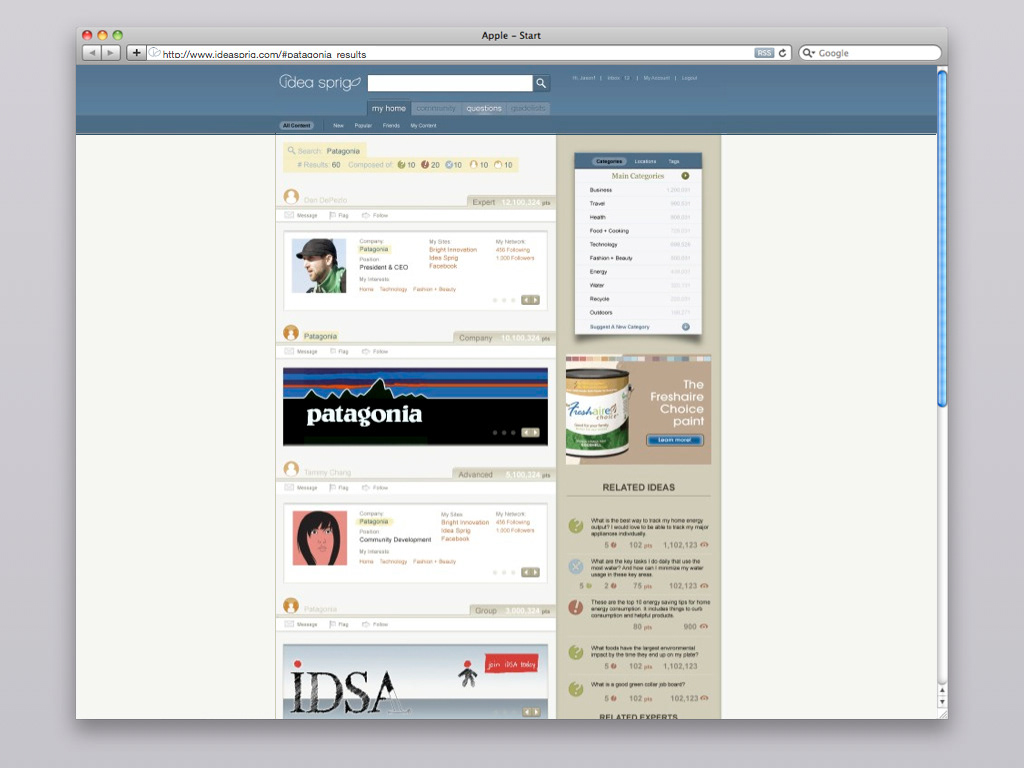Click the Idea Sprig logo
The height and width of the screenshot is (768, 1024).
pos(320,82)
